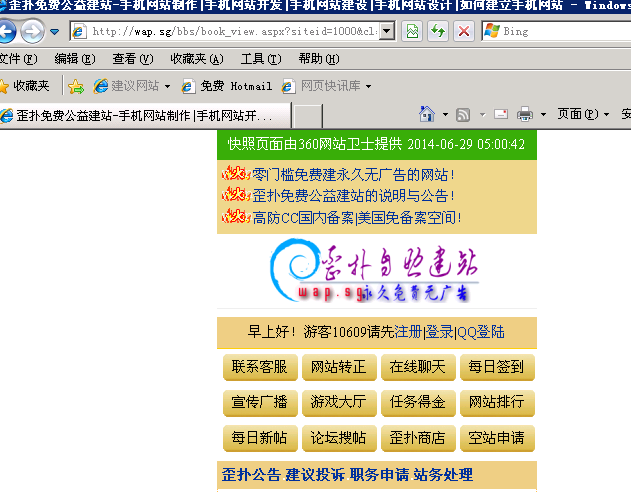Click the 在线聊天 button
This screenshot has width=631, height=492.
click(418, 367)
